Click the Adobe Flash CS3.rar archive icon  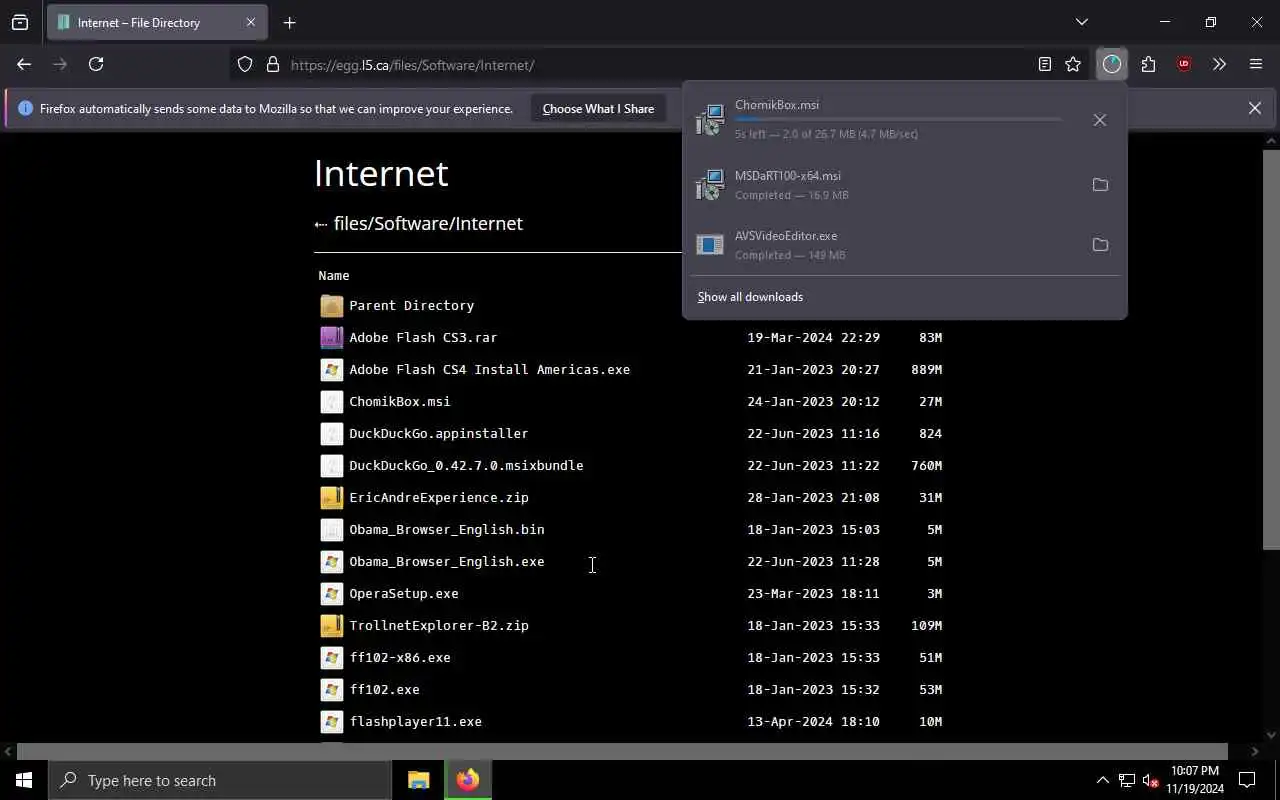(x=332, y=337)
